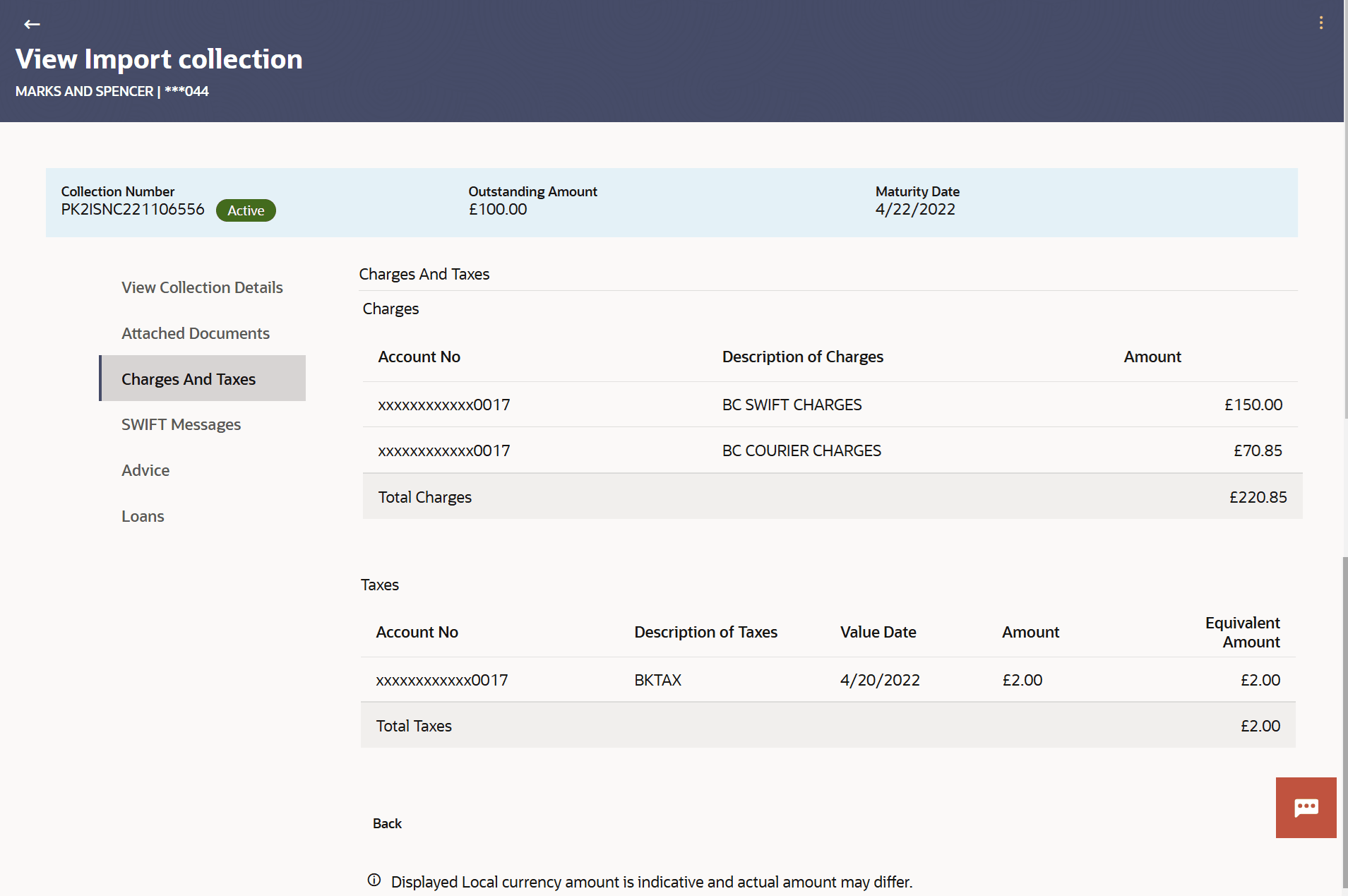This screenshot has width=1348, height=896.
Task: Click the Active status badge
Action: 246,210
